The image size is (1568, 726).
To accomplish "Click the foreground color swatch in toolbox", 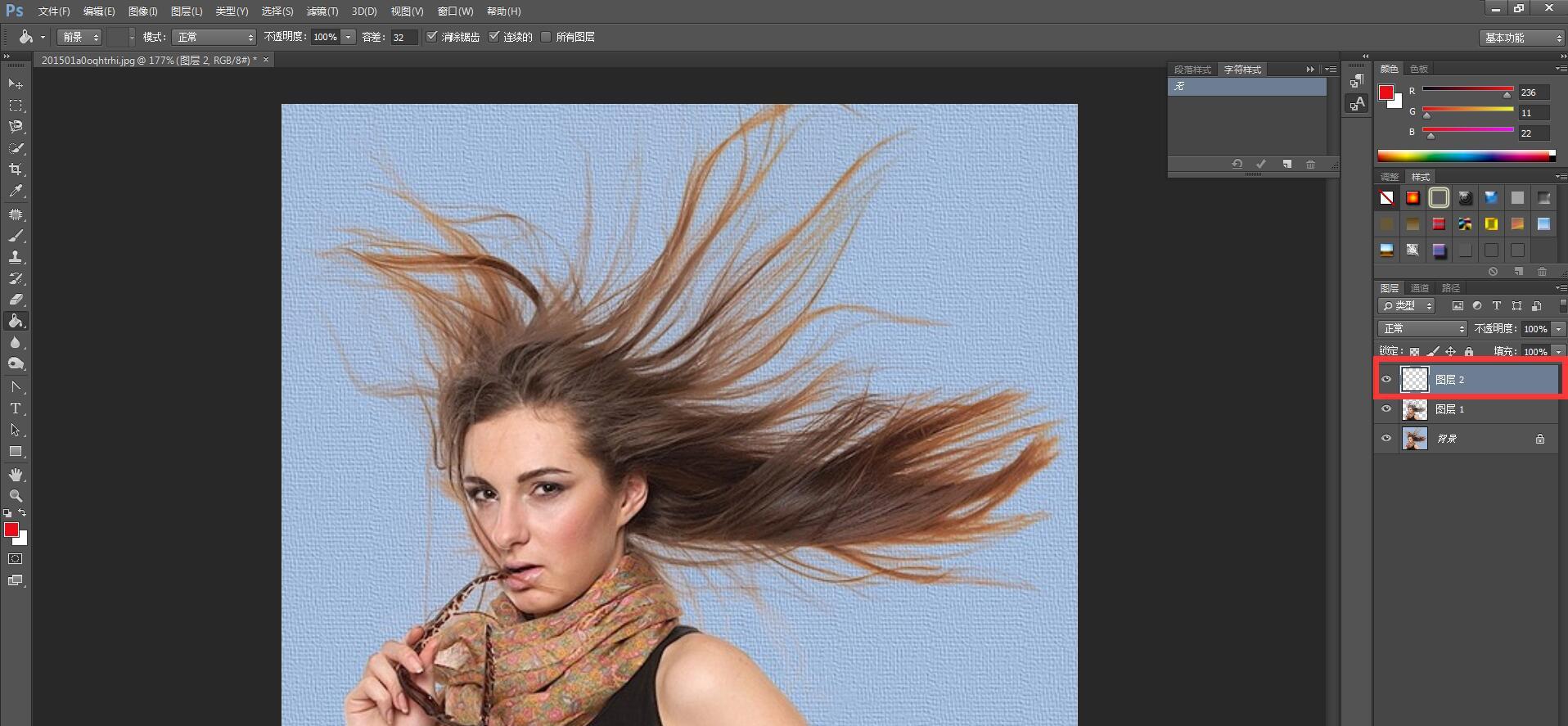I will (11, 530).
